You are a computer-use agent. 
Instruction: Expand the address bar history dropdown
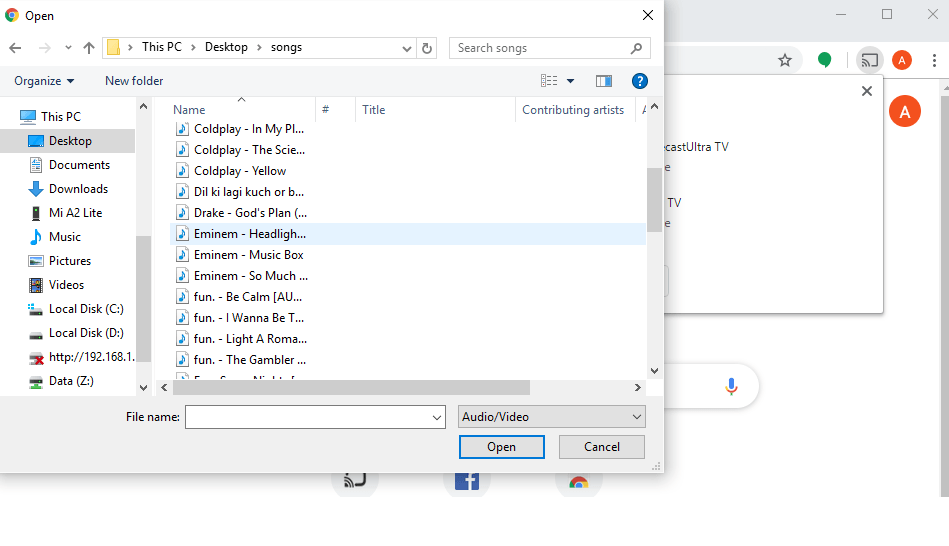[407, 48]
